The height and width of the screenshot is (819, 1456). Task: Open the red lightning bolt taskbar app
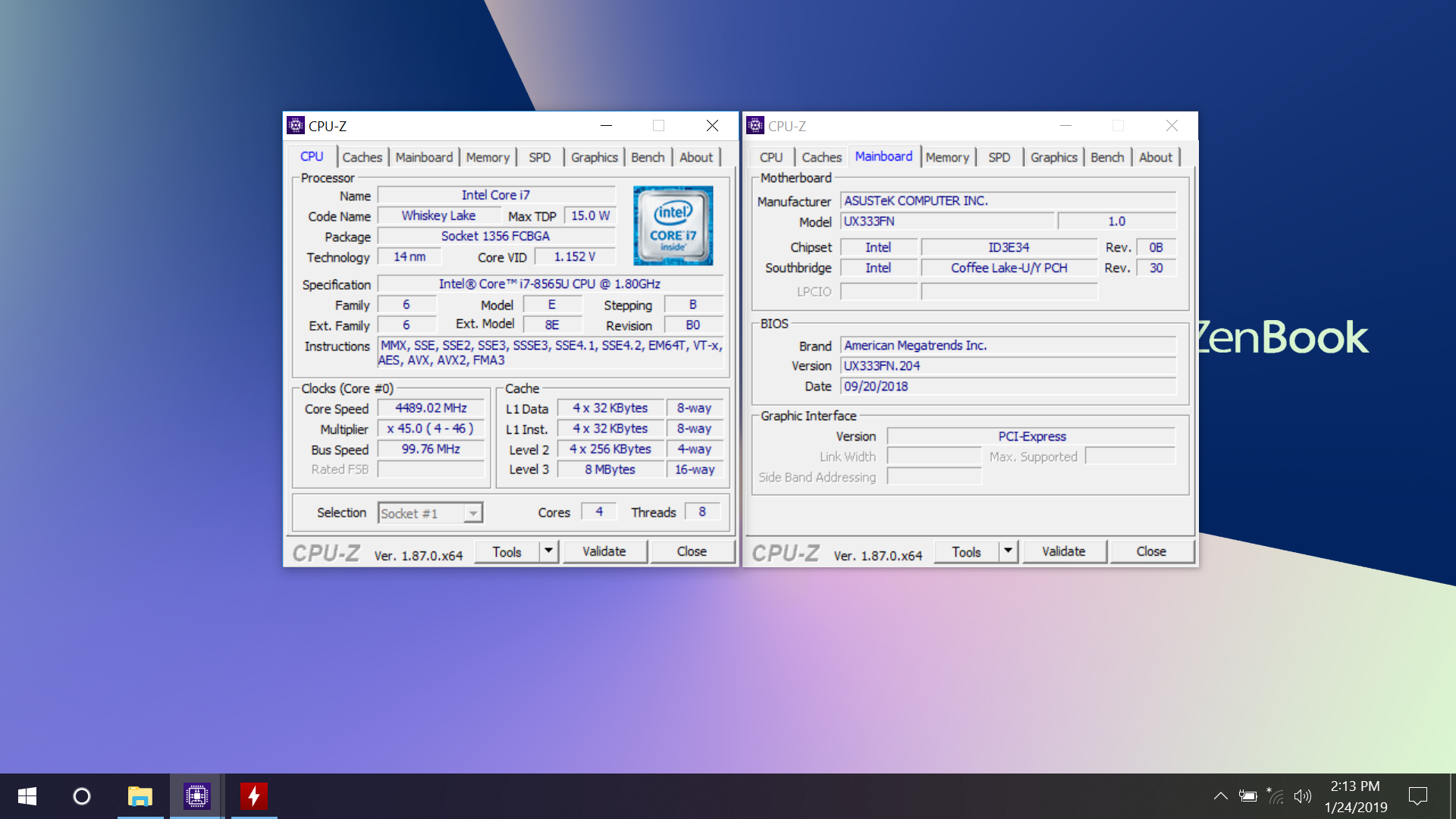[x=254, y=796]
